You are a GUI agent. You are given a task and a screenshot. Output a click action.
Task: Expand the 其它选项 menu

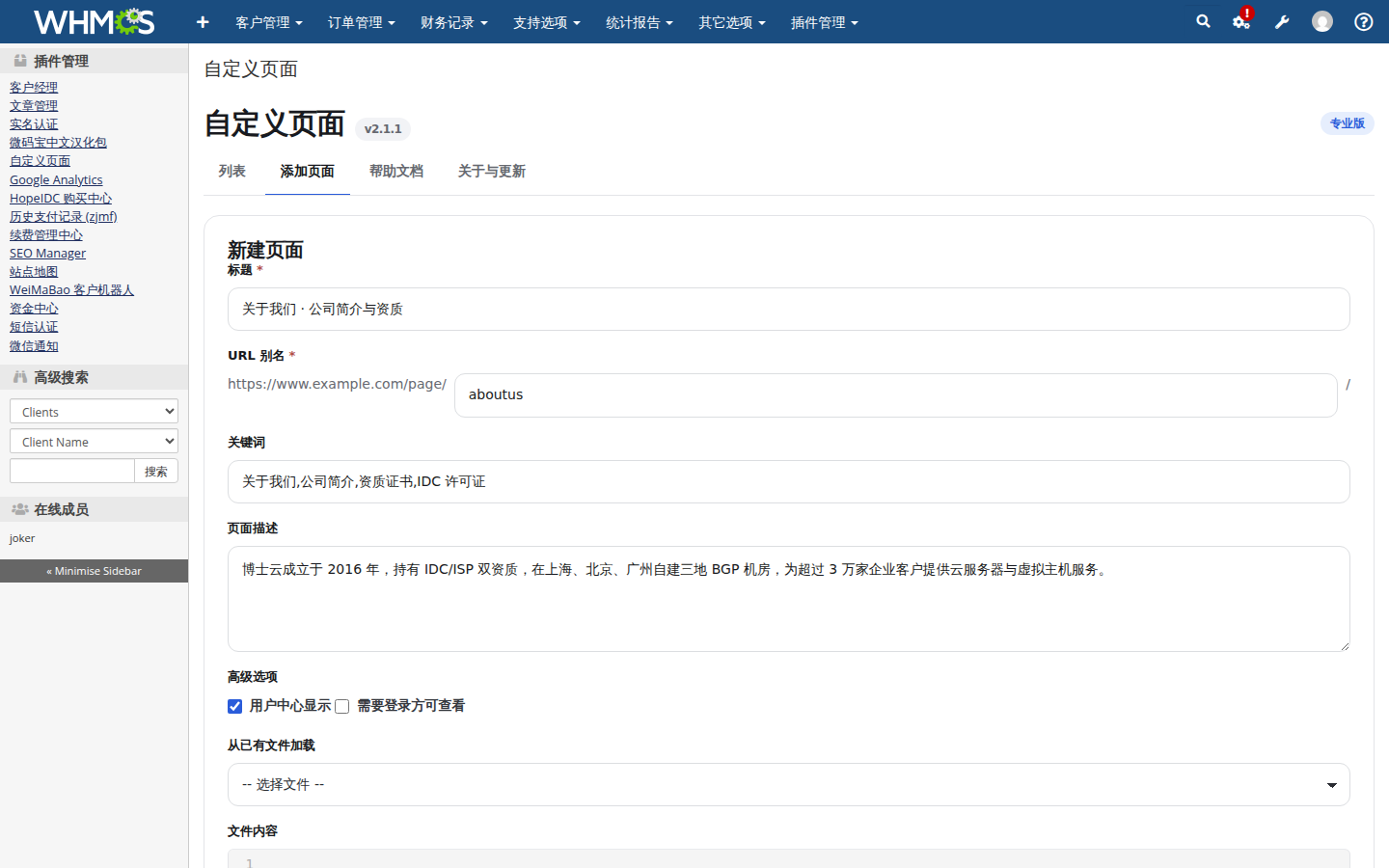tap(732, 22)
